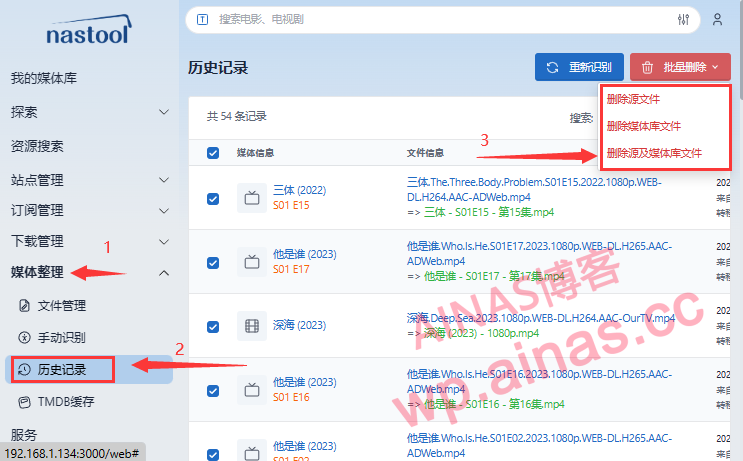The width and height of the screenshot is (743, 461).
Task: Click the trash icon on 批量删除 button
Action: (647, 67)
